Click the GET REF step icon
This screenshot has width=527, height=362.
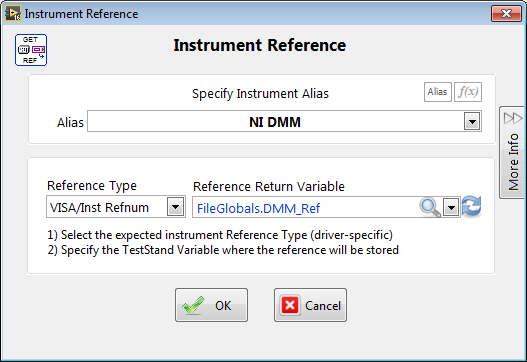tap(31, 50)
